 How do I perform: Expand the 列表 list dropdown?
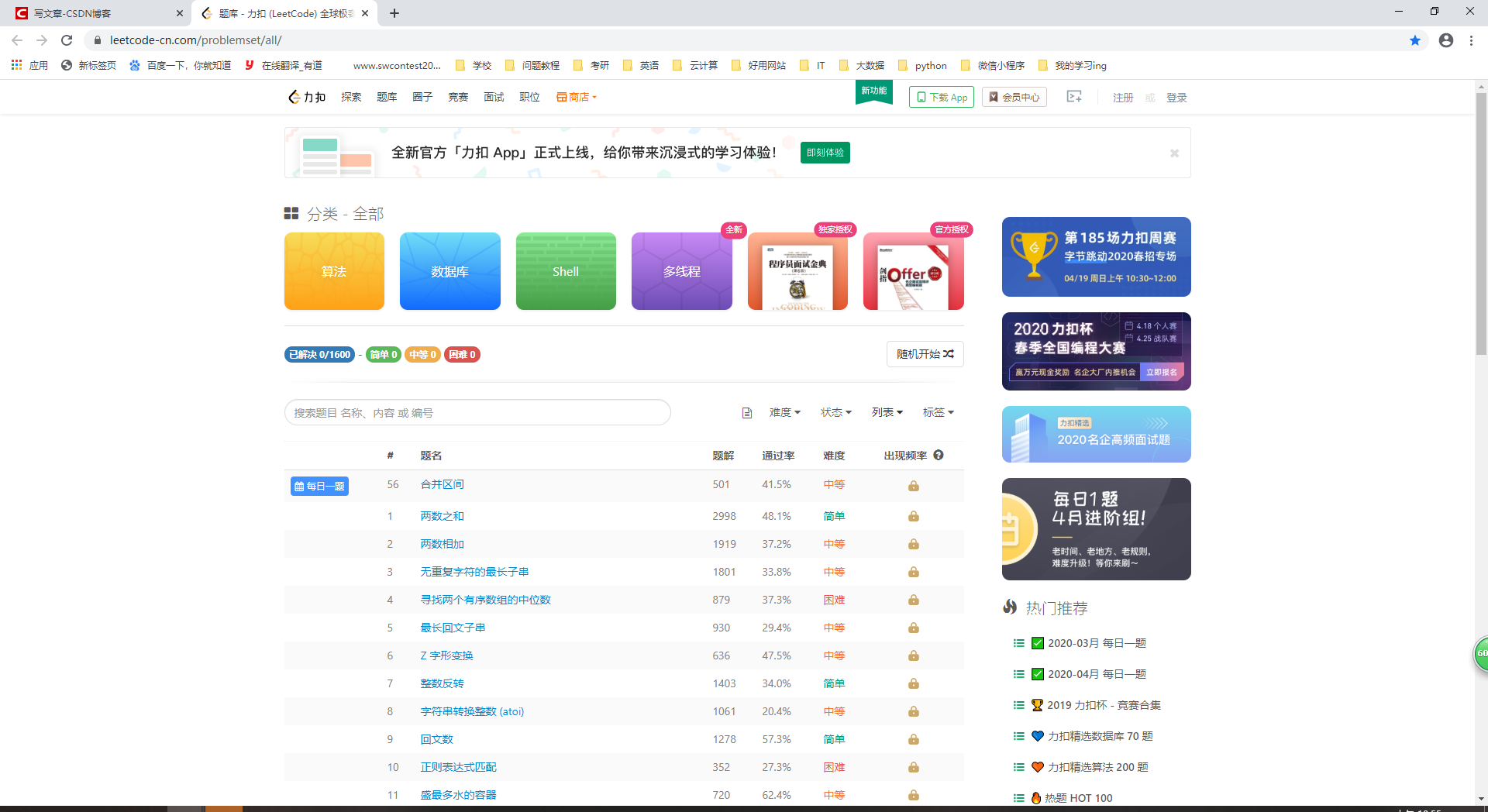click(x=887, y=412)
